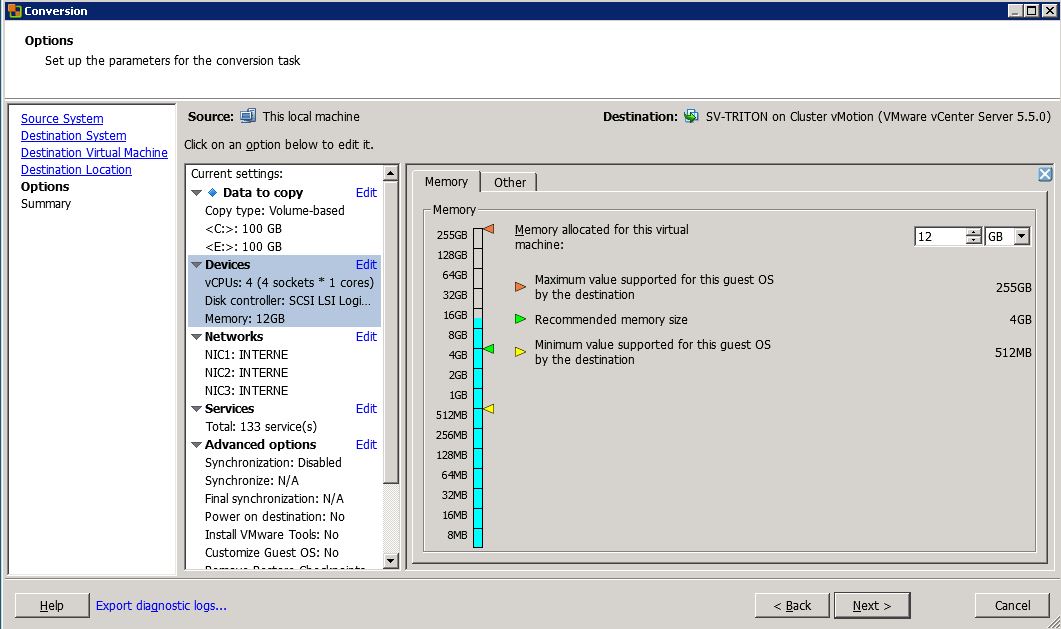Select 'Synchronization: Disabled' row
The image size is (1061, 629).
point(273,463)
